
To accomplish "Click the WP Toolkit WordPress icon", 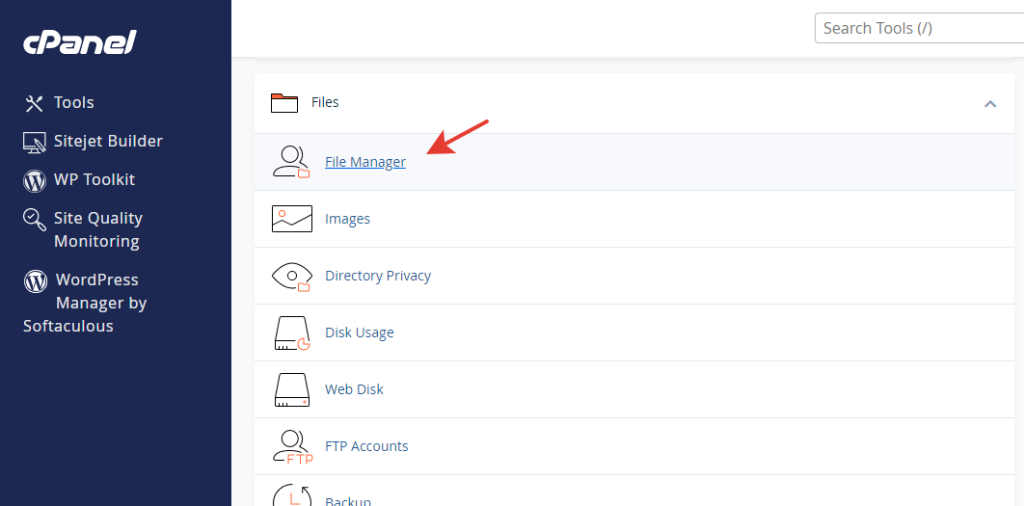I will 34,180.
